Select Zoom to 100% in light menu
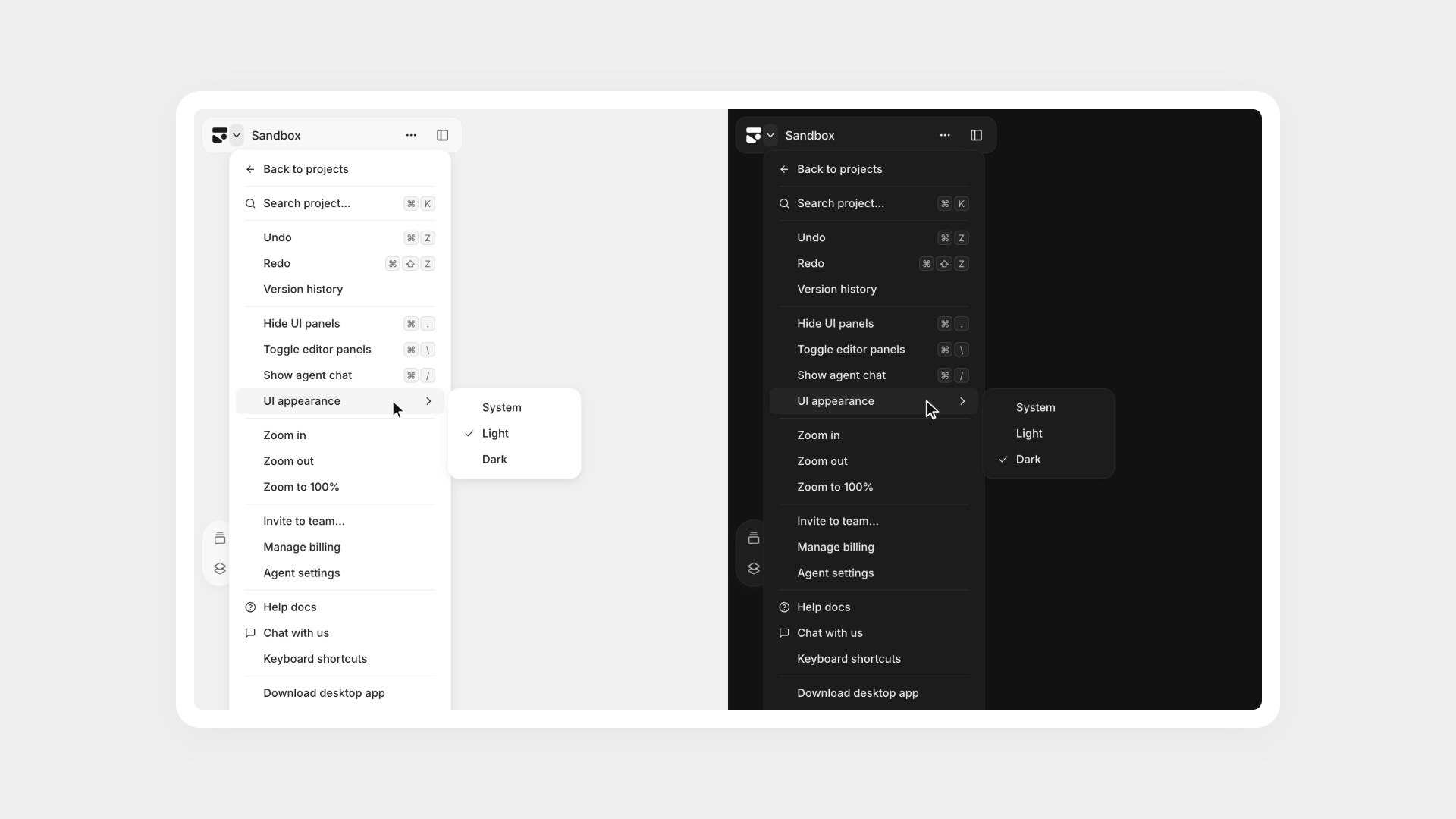 tap(340, 487)
